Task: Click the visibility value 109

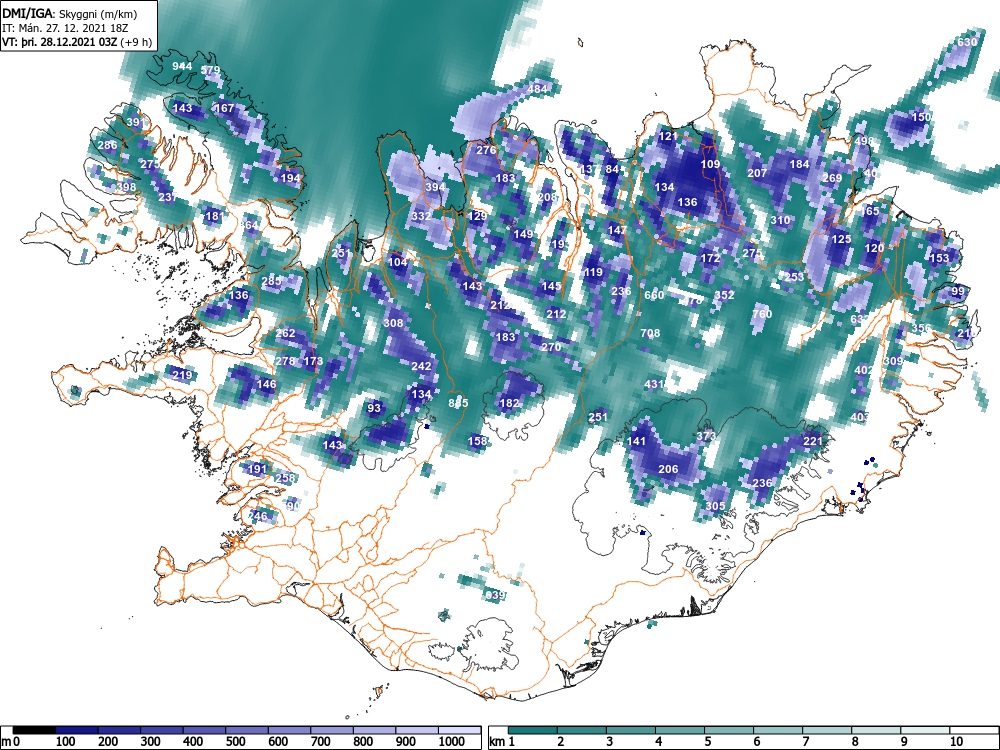Action: [710, 164]
